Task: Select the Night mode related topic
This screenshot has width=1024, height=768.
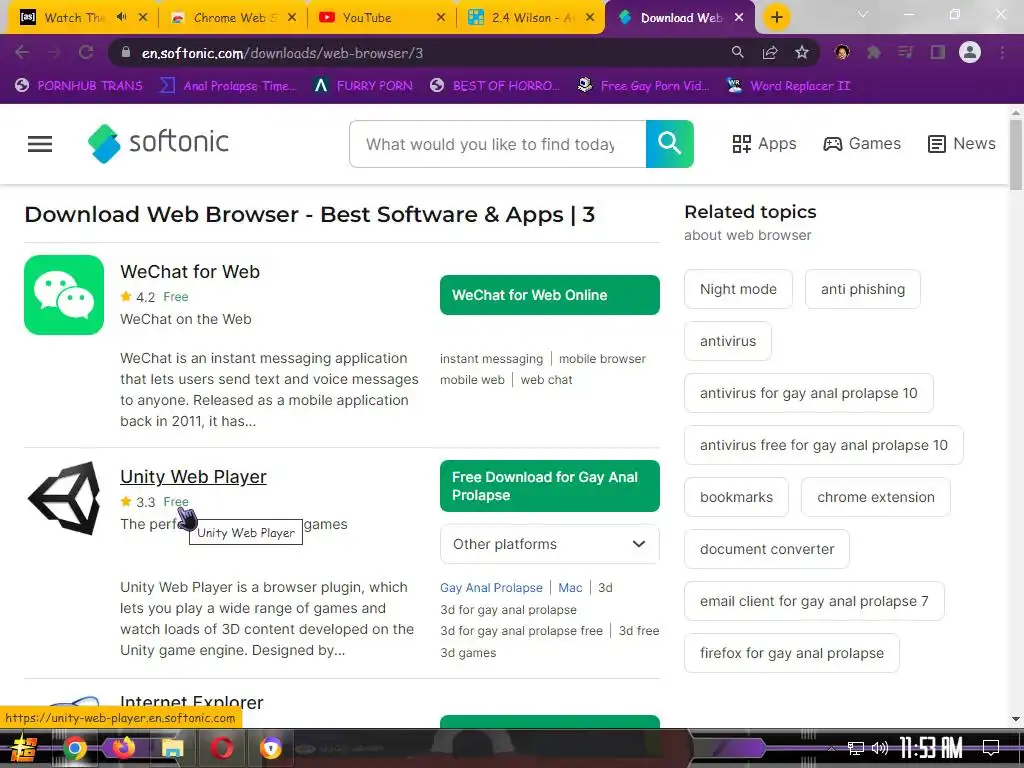Action: [739, 289]
